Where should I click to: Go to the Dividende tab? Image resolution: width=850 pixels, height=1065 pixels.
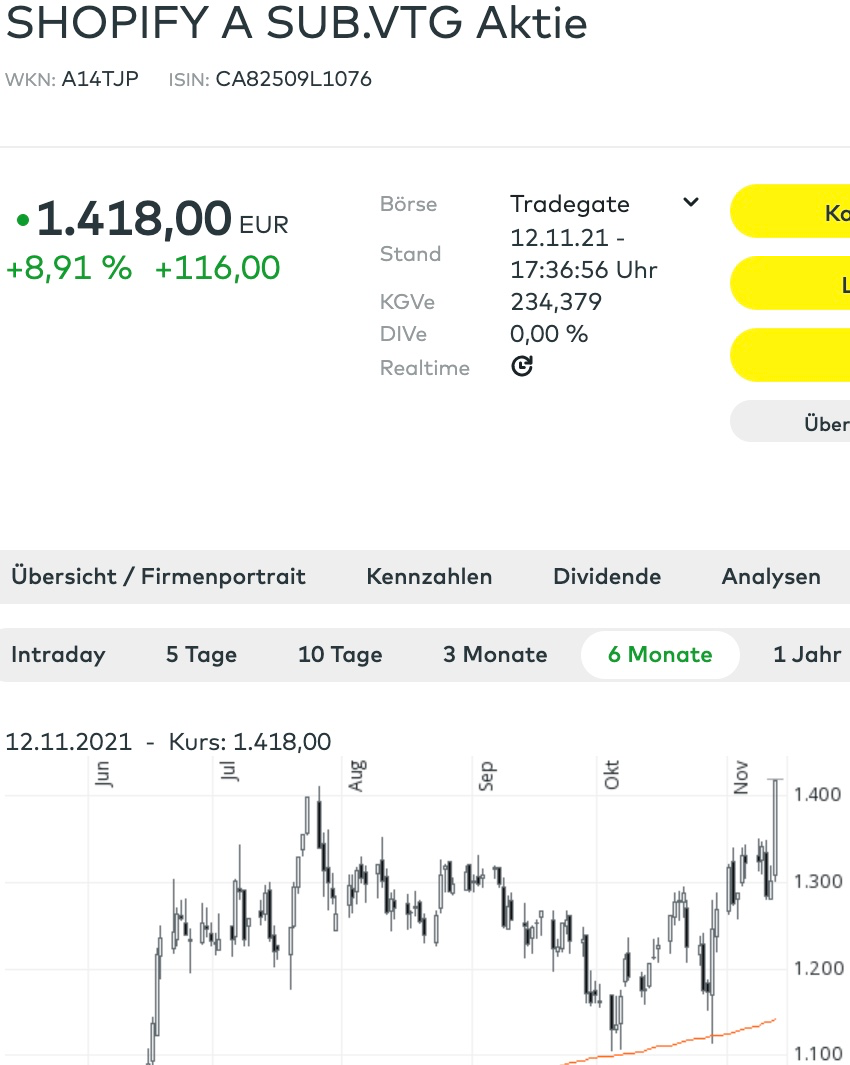click(607, 577)
